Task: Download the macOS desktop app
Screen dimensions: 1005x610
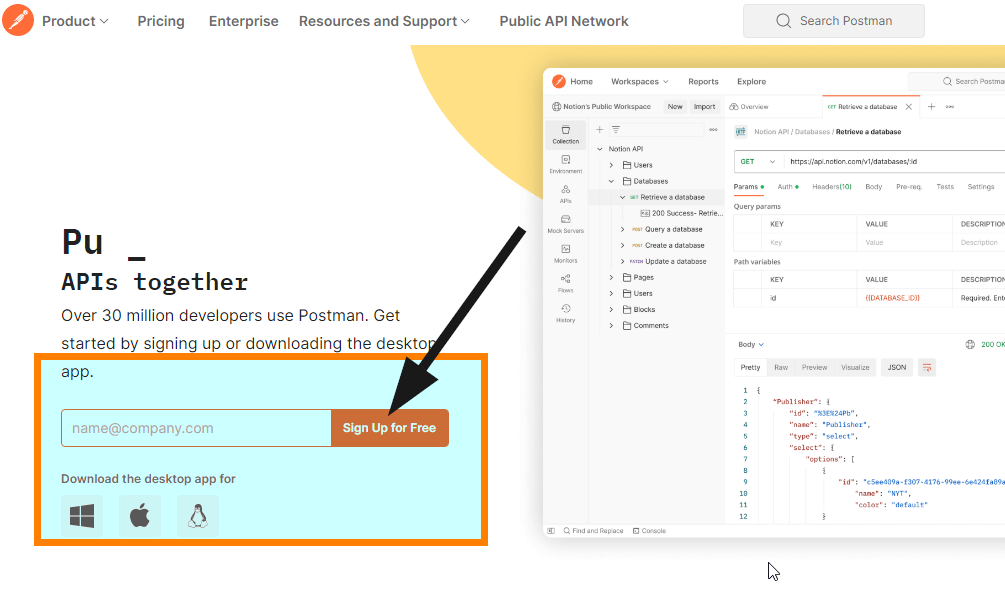Action: pyautogui.click(x=140, y=516)
